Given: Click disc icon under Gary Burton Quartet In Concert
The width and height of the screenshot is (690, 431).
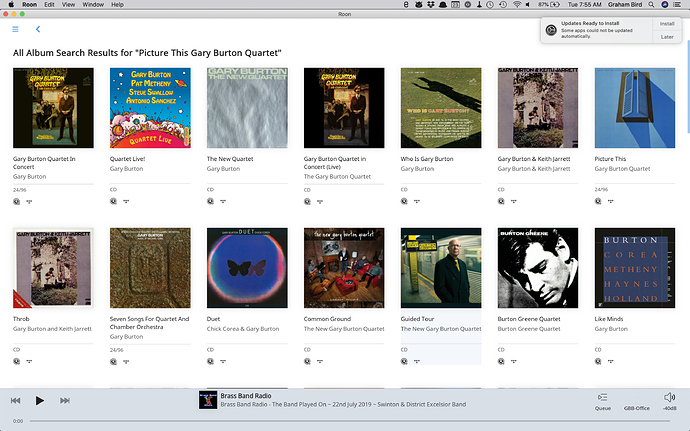Looking at the screenshot, I should click(x=17, y=202).
